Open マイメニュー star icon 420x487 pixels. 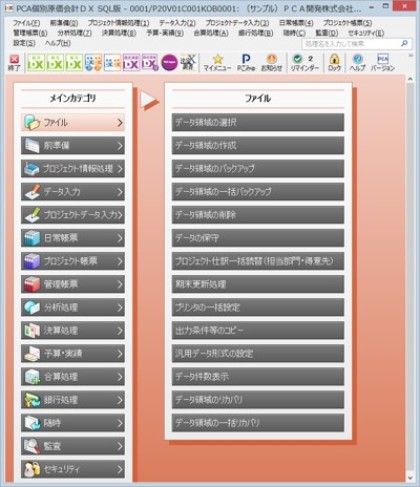tap(217, 63)
